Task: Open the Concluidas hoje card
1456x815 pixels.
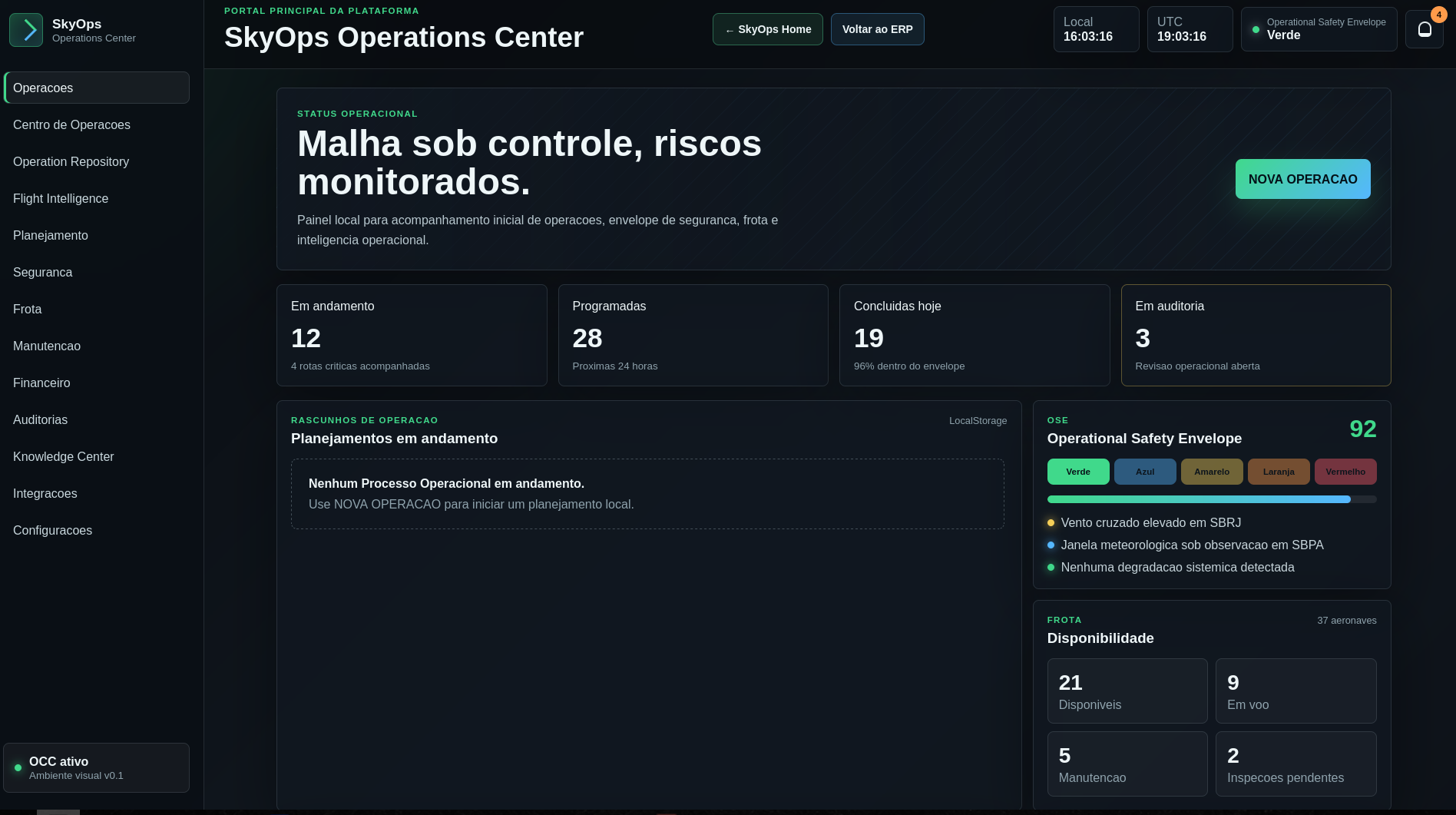Action: [x=975, y=335]
